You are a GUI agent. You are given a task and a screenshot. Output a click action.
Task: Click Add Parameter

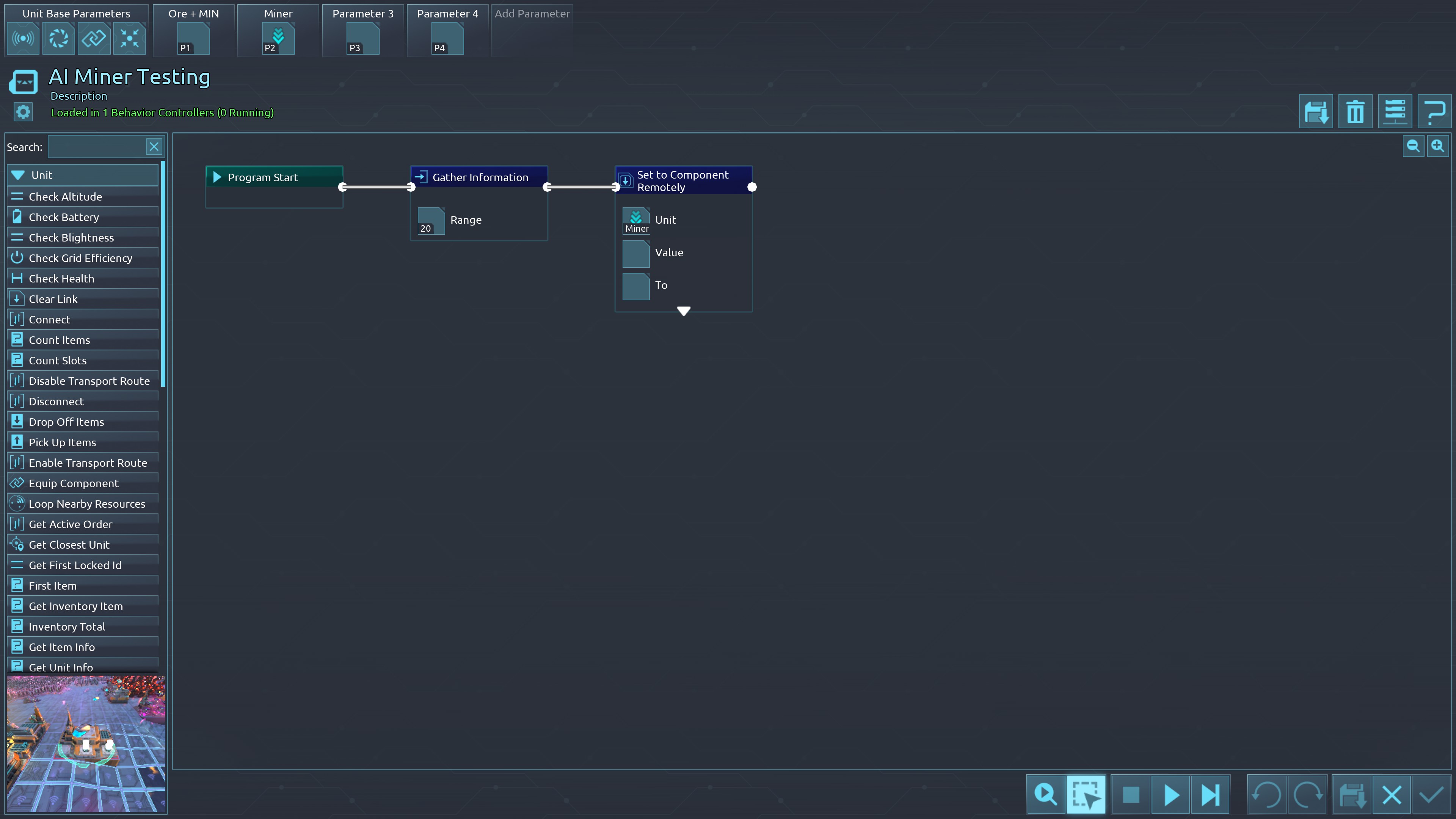point(532,14)
